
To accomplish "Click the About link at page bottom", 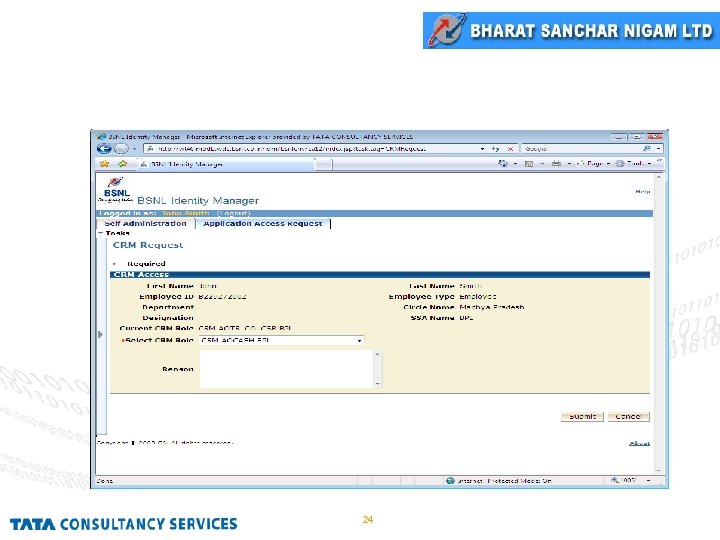I will tap(639, 443).
